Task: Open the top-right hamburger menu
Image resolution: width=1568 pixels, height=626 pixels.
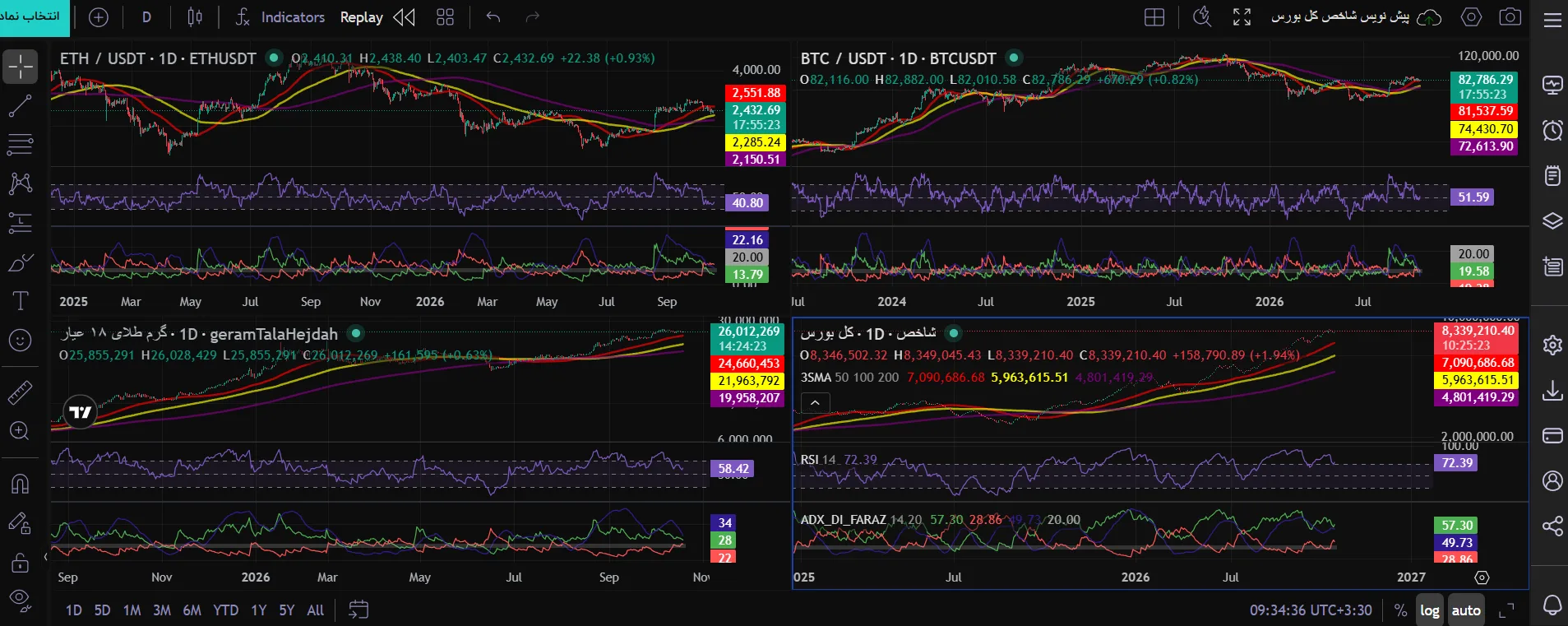Action: [1552, 20]
